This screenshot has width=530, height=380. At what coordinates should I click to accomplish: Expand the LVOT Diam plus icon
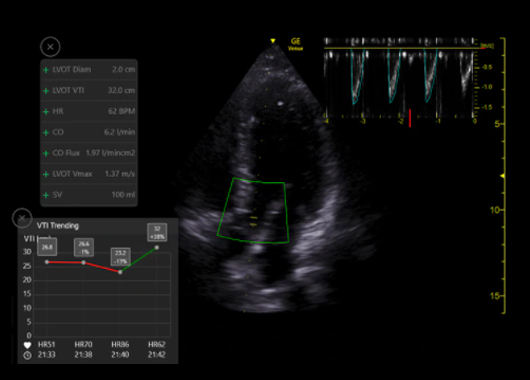pyautogui.click(x=46, y=70)
